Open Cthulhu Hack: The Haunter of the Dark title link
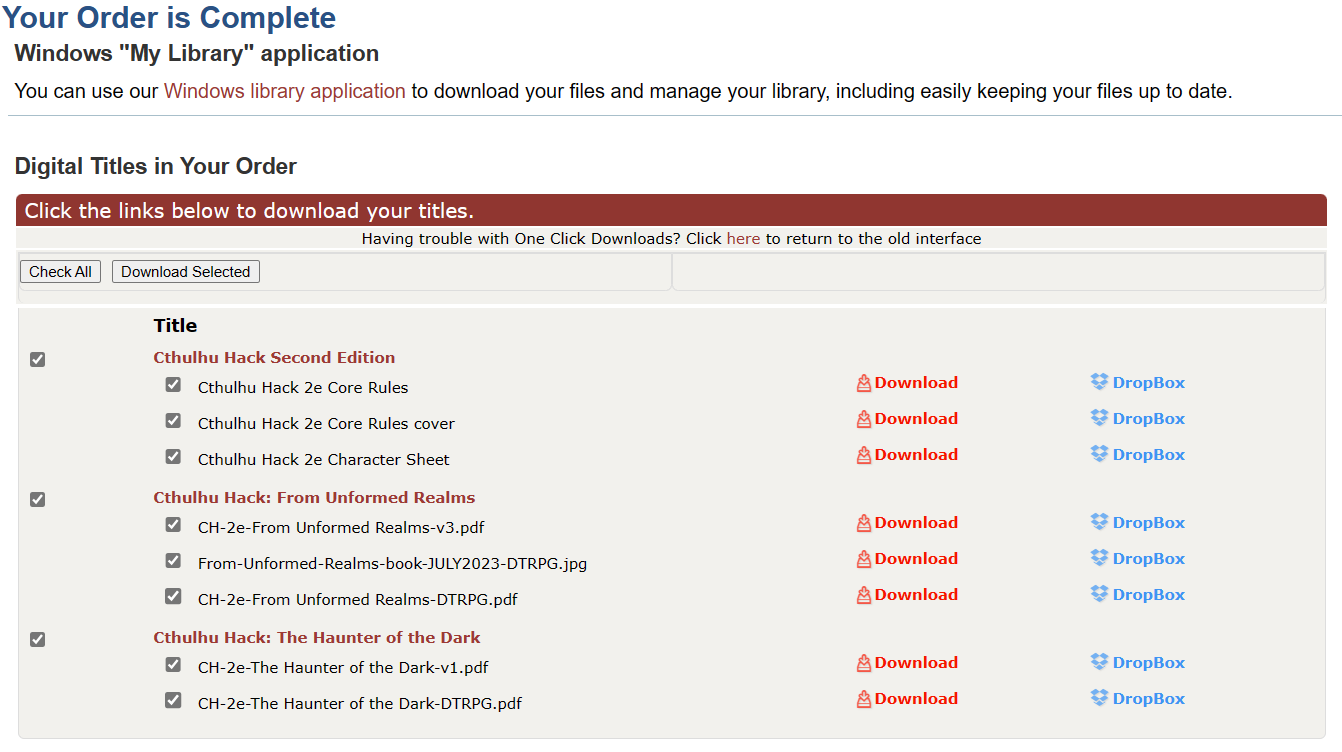 (x=316, y=638)
